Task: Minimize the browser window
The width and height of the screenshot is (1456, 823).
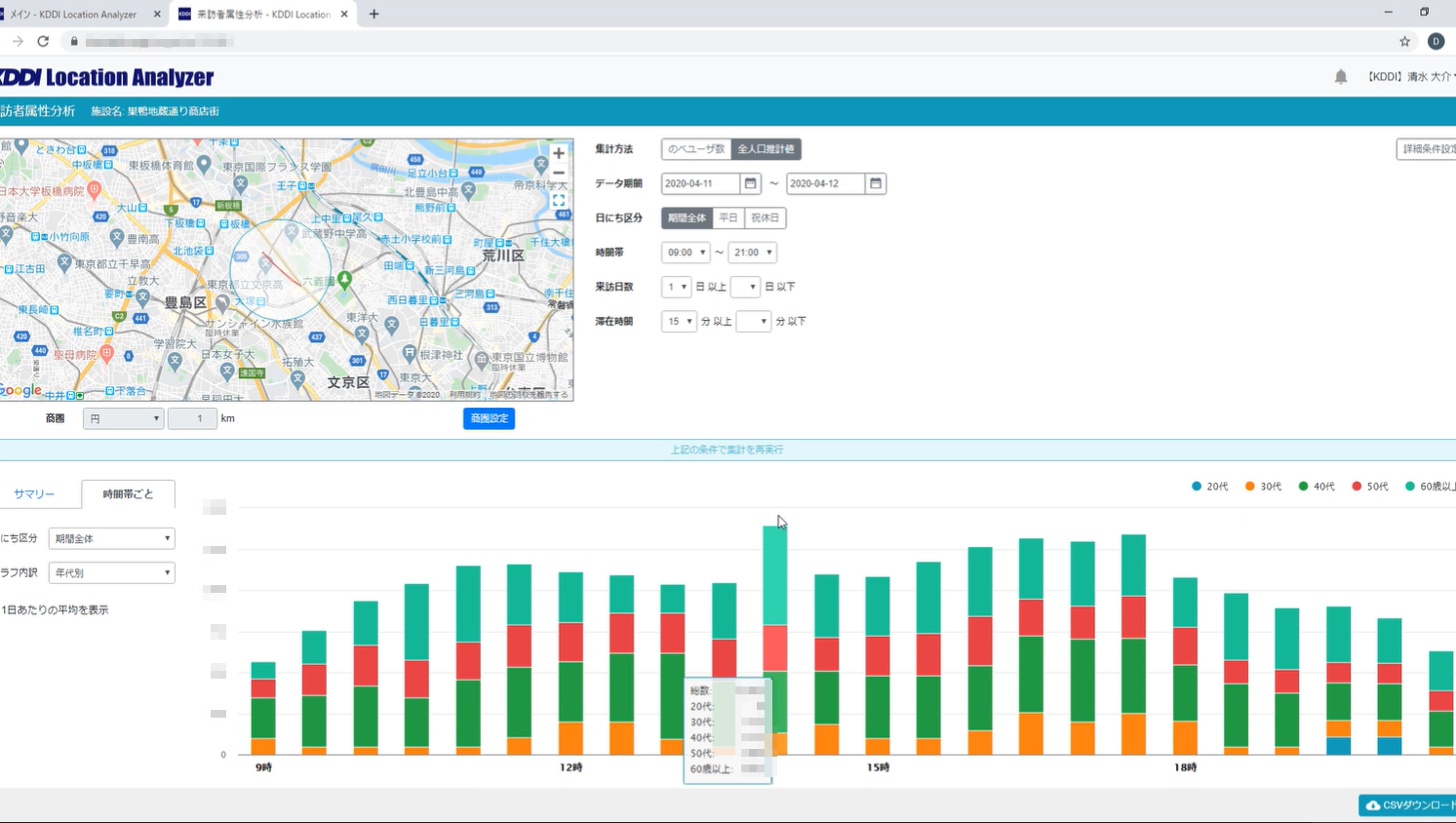Action: (x=1388, y=13)
